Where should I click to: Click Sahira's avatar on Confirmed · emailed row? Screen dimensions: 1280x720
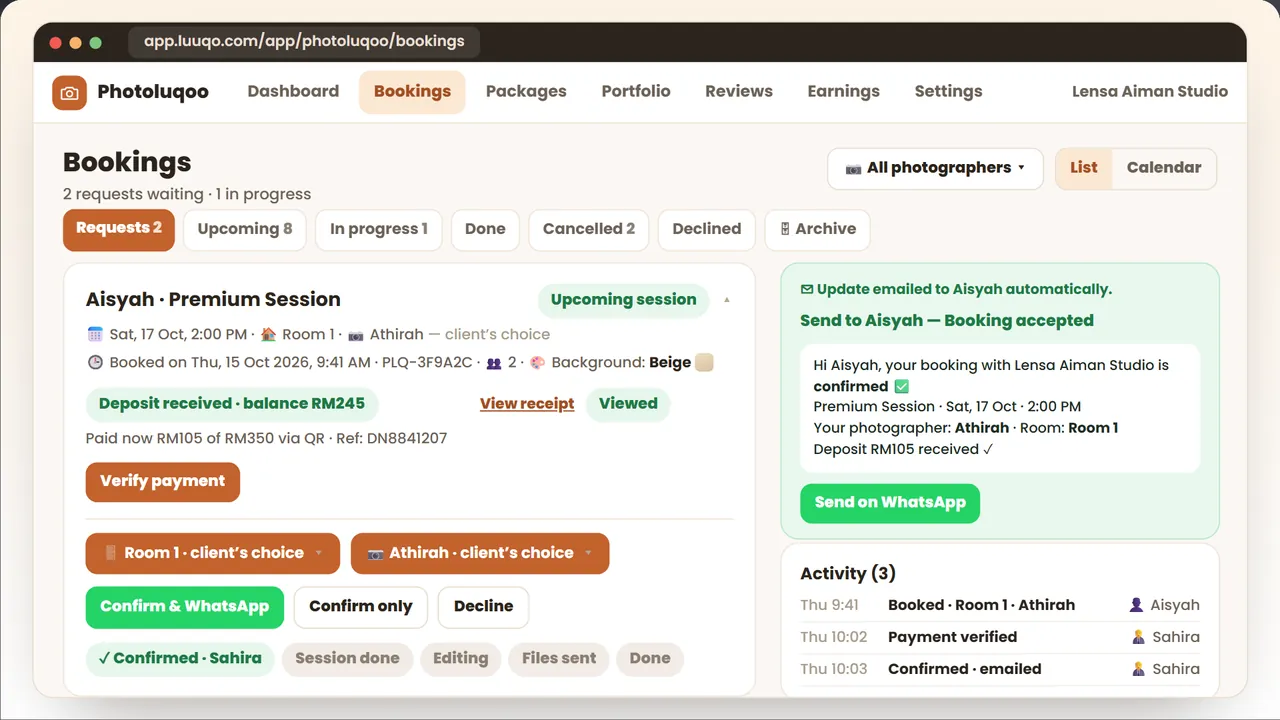pyautogui.click(x=1138, y=669)
